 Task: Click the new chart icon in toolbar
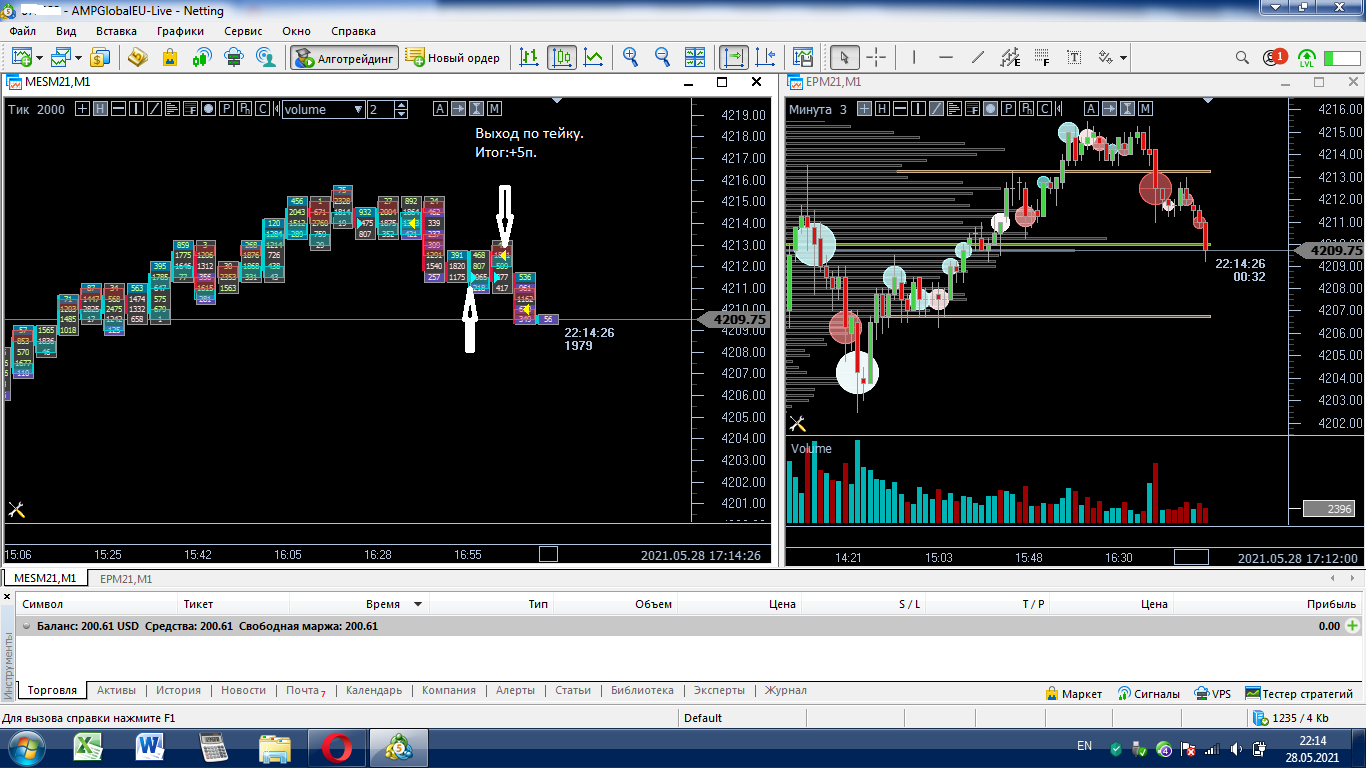pos(21,57)
